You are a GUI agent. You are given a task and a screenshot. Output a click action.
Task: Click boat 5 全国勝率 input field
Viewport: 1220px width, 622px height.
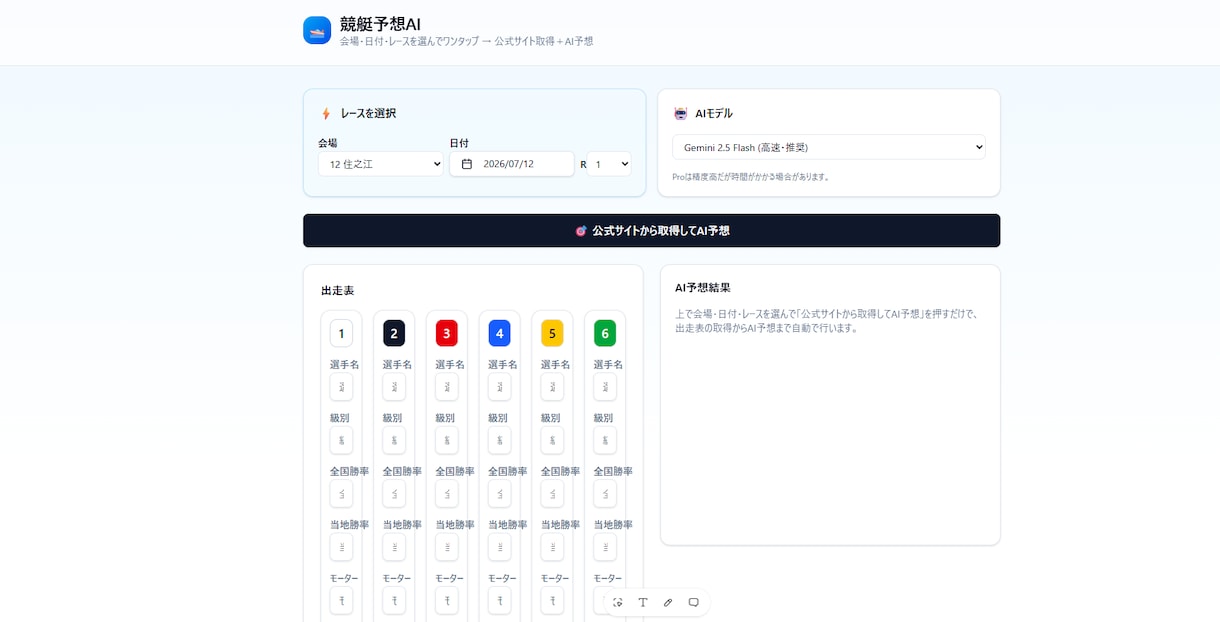pyautogui.click(x=552, y=494)
